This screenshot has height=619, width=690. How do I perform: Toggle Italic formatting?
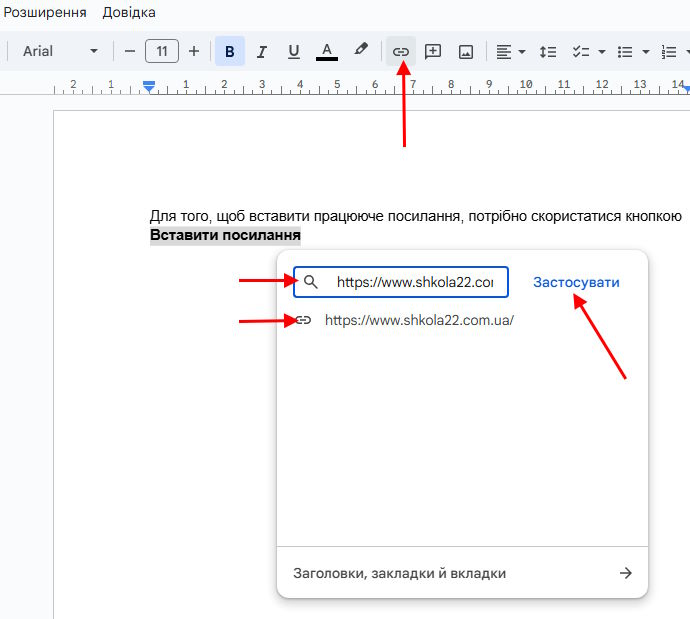coord(262,51)
